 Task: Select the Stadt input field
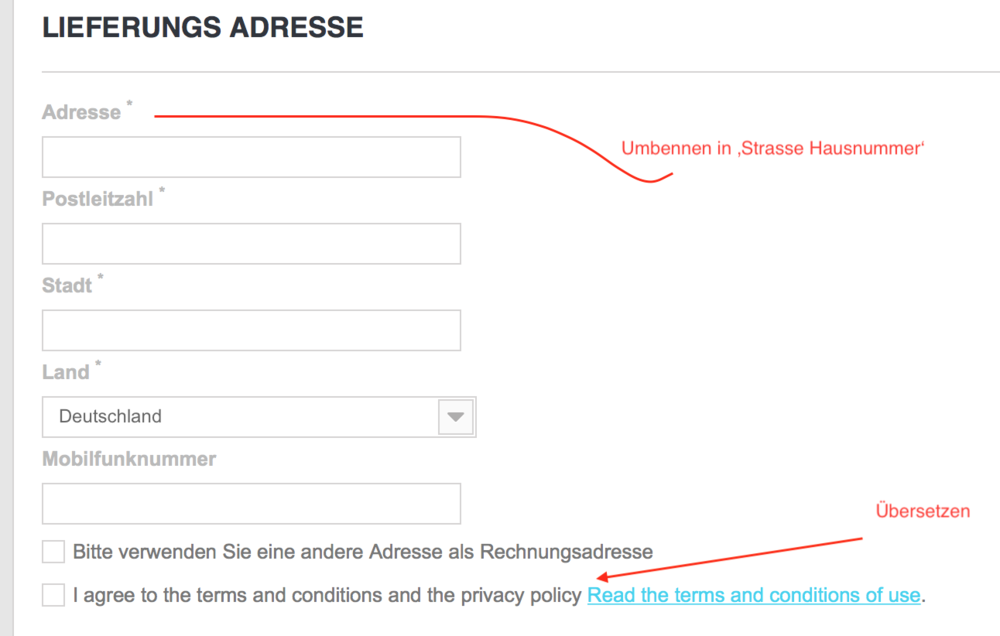pyautogui.click(x=251, y=330)
